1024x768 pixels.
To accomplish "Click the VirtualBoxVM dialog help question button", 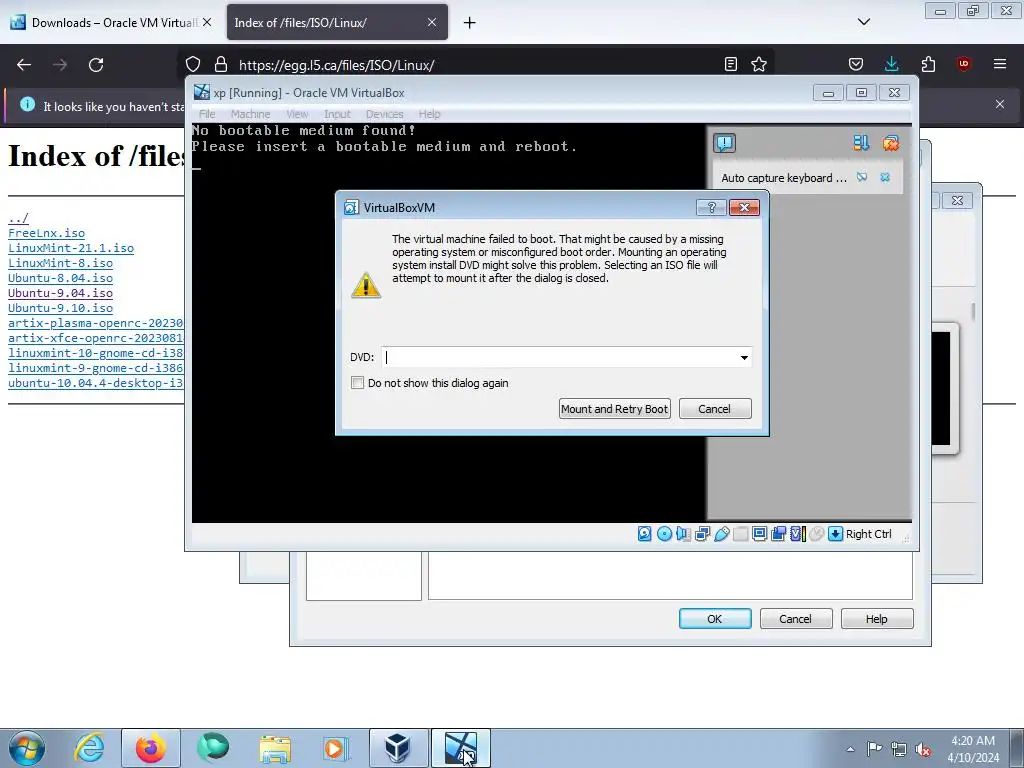I will (x=712, y=208).
